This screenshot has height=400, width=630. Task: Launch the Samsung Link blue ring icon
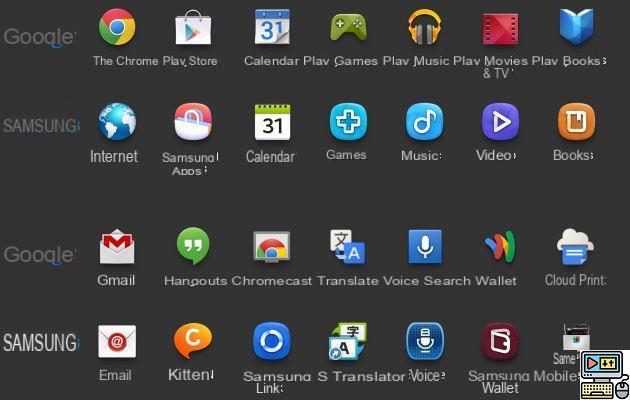[x=272, y=341]
